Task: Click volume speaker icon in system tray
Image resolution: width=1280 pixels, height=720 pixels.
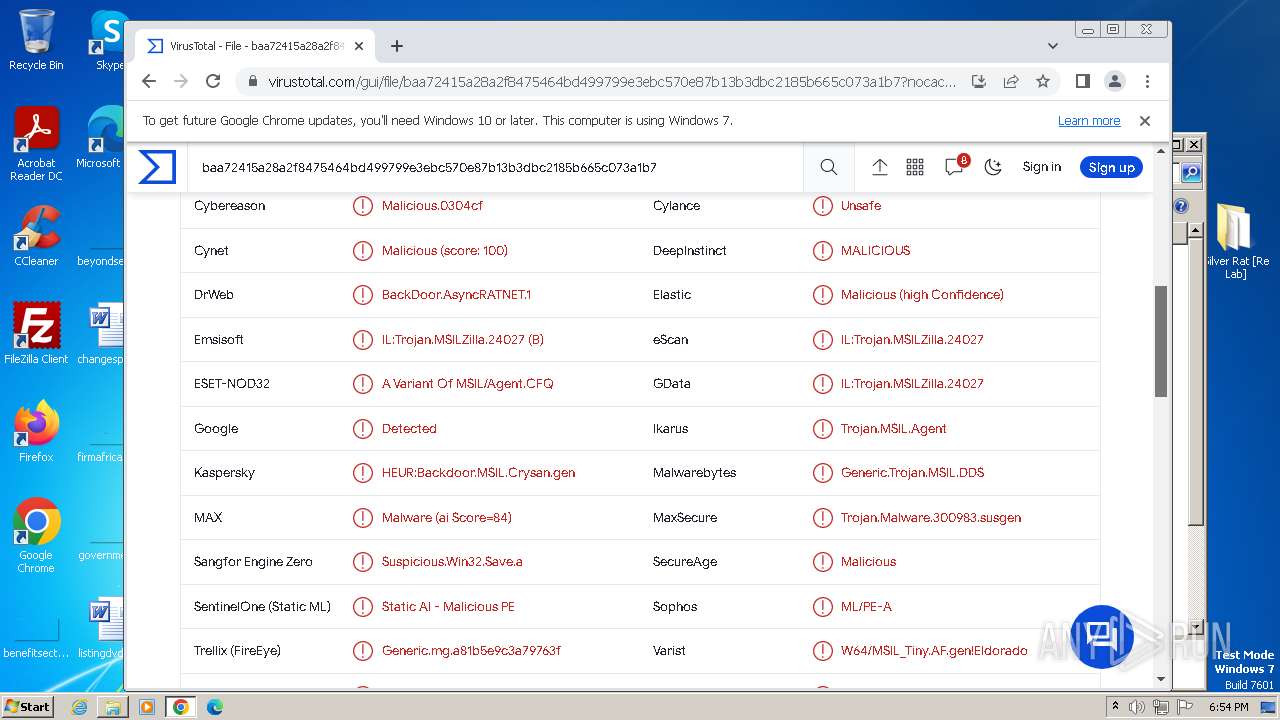Action: click(1137, 707)
